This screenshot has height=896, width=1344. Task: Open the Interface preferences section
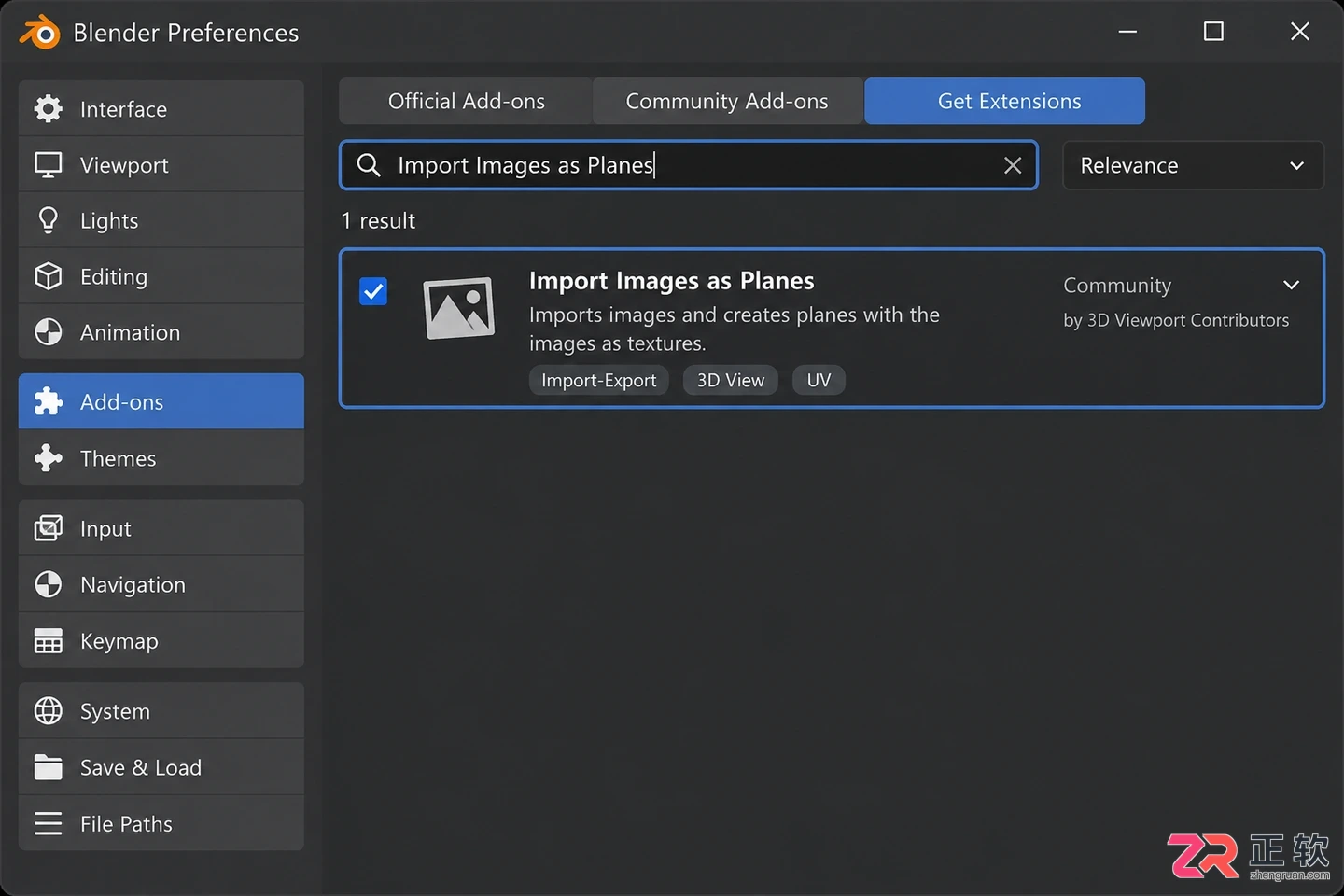(161, 109)
